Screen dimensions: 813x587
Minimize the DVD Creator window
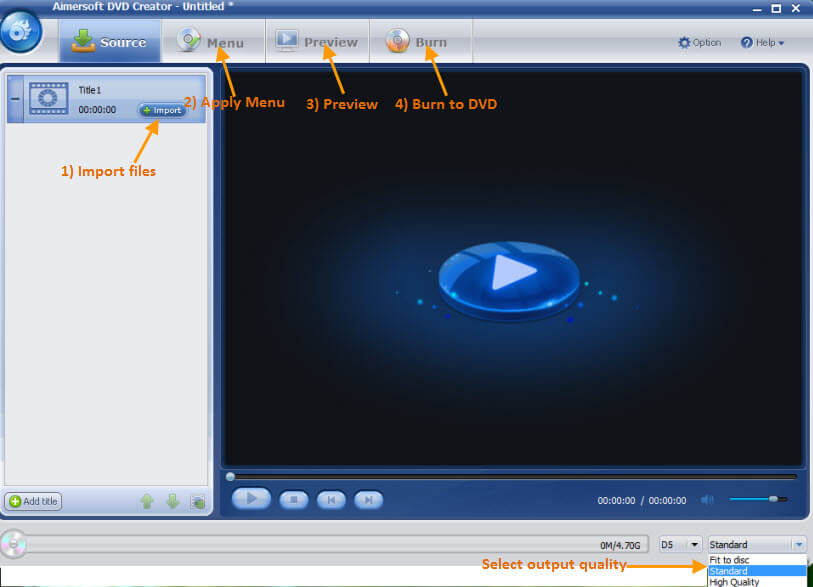[757, 9]
